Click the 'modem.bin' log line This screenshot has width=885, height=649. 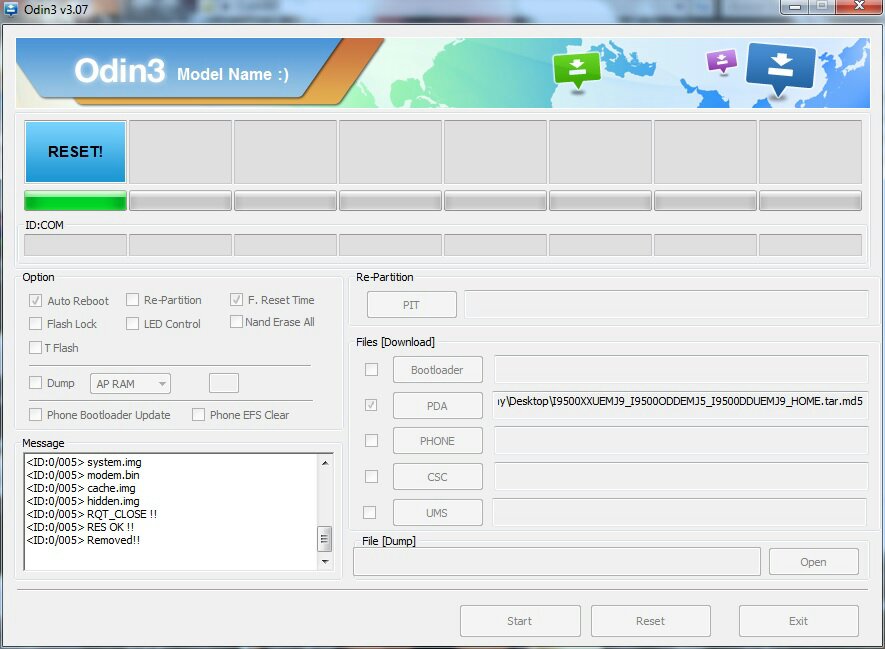tap(83, 475)
